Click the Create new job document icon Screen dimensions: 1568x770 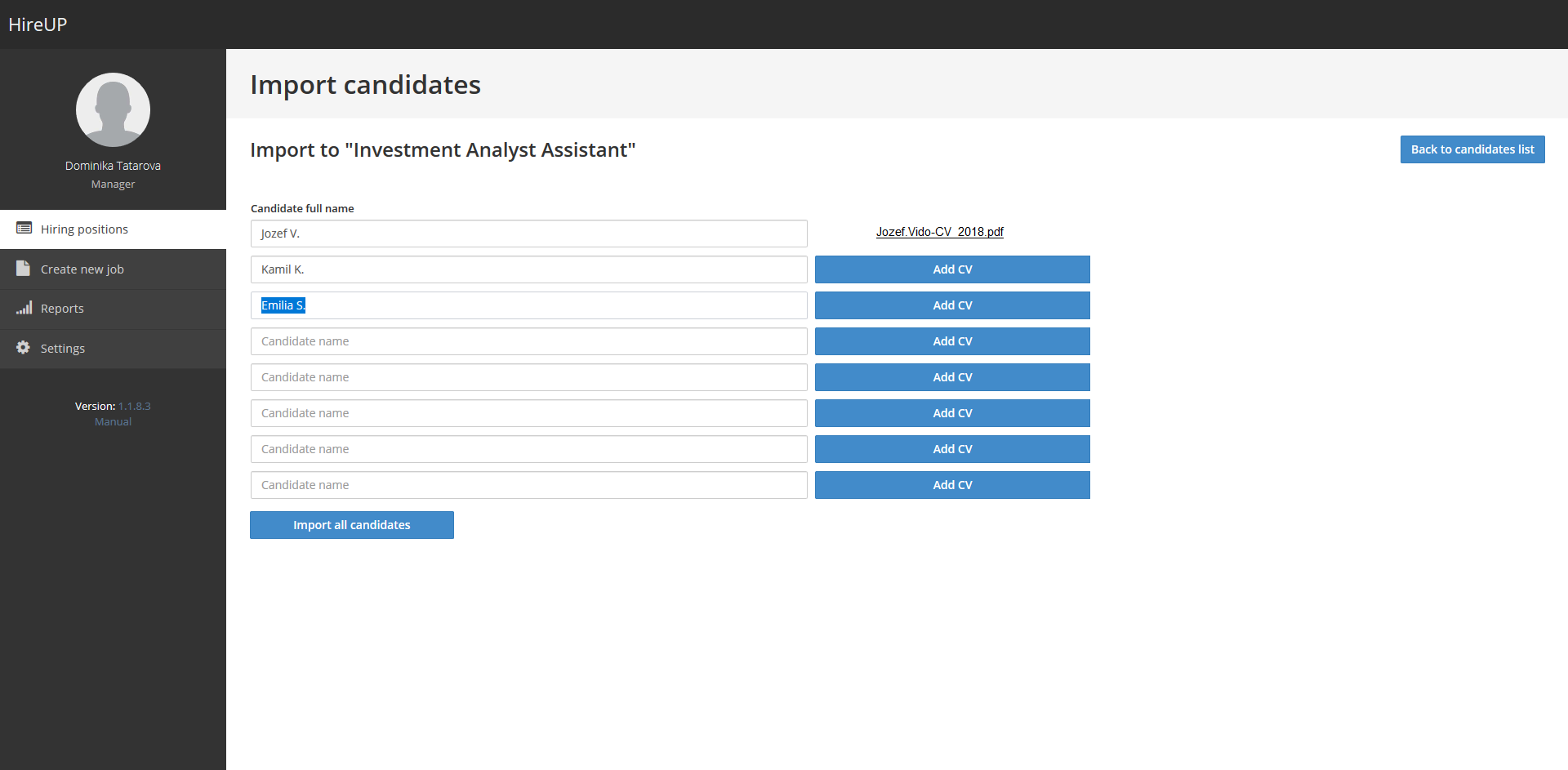tap(23, 269)
